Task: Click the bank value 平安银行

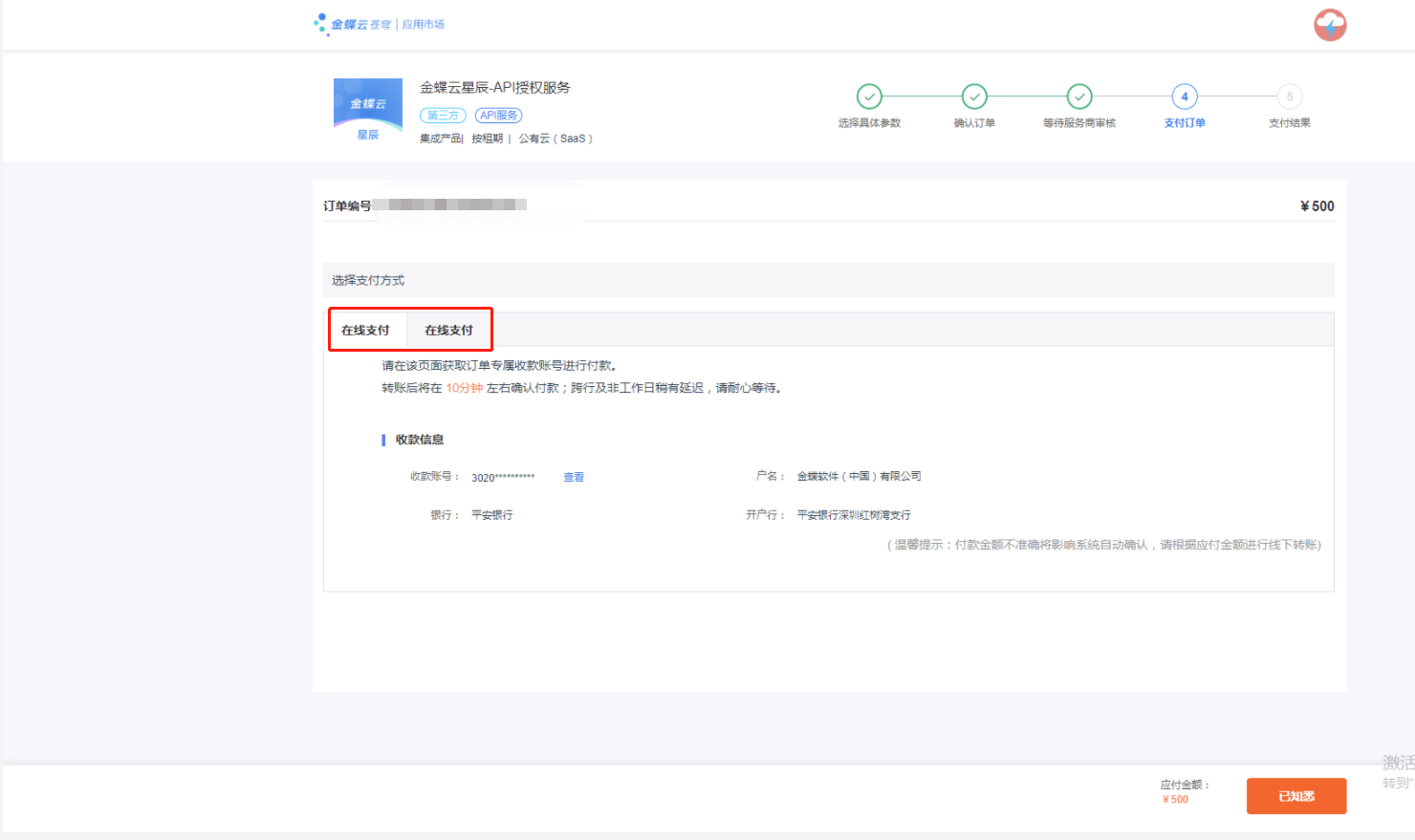Action: tap(492, 515)
